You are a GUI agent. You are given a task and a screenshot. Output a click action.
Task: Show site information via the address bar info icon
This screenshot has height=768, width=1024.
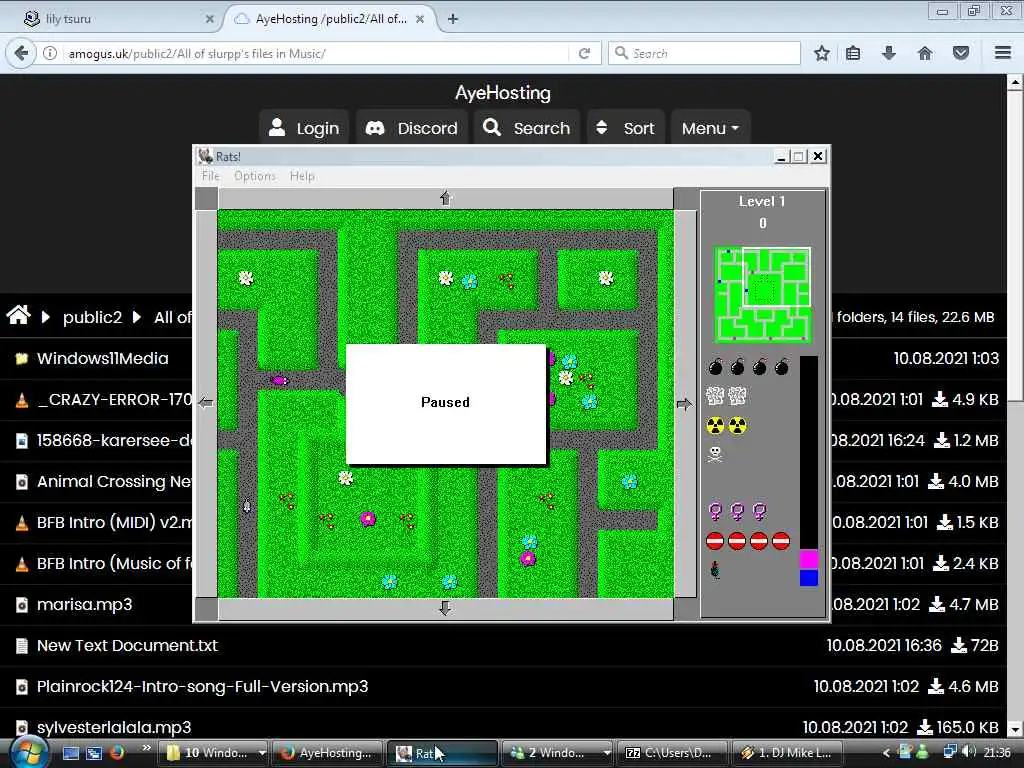tap(50, 54)
